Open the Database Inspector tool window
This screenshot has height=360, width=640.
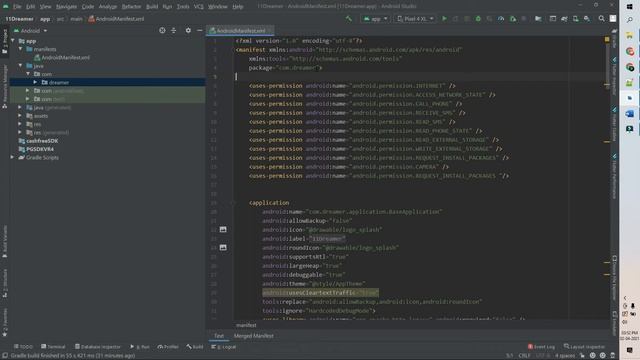98,347
